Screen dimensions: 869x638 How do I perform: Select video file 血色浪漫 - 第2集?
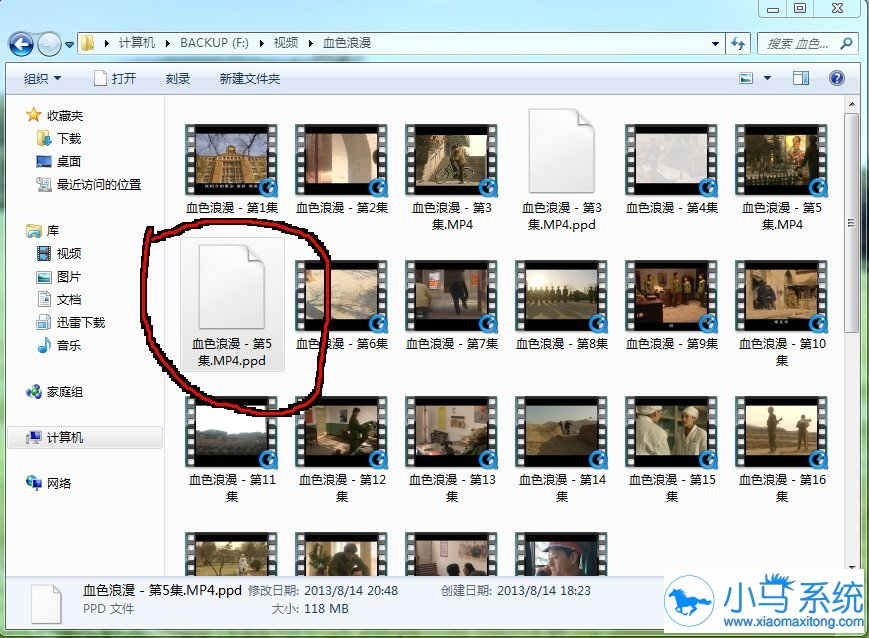[341, 169]
